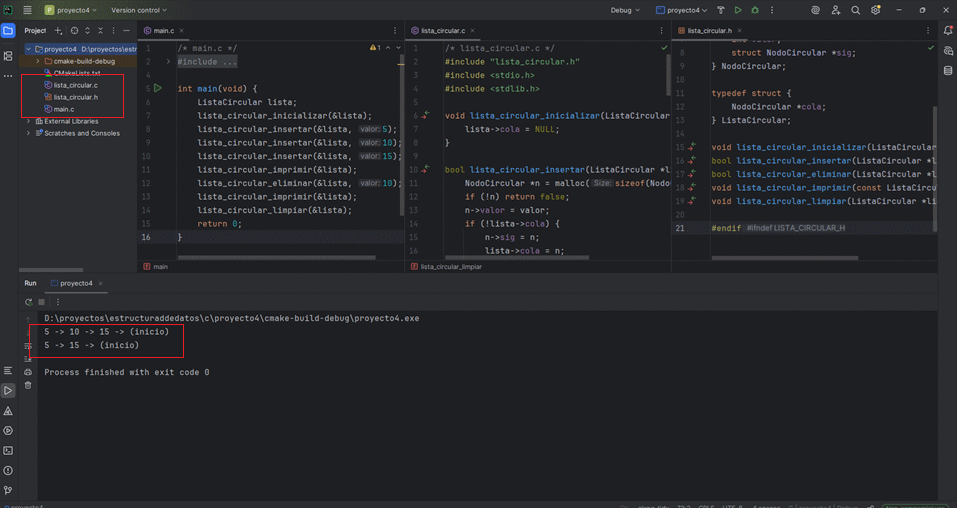Open the Terminal tool window icon
The image size is (957, 508).
pyautogui.click(x=8, y=450)
